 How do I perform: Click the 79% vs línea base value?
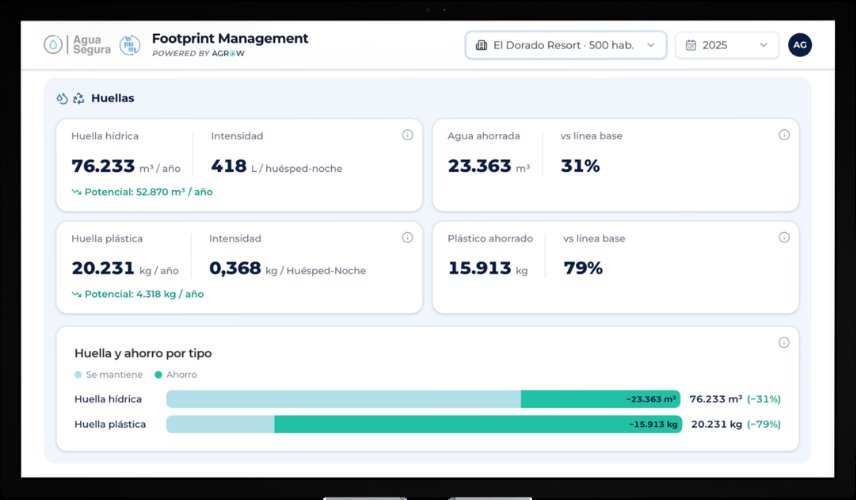point(583,269)
